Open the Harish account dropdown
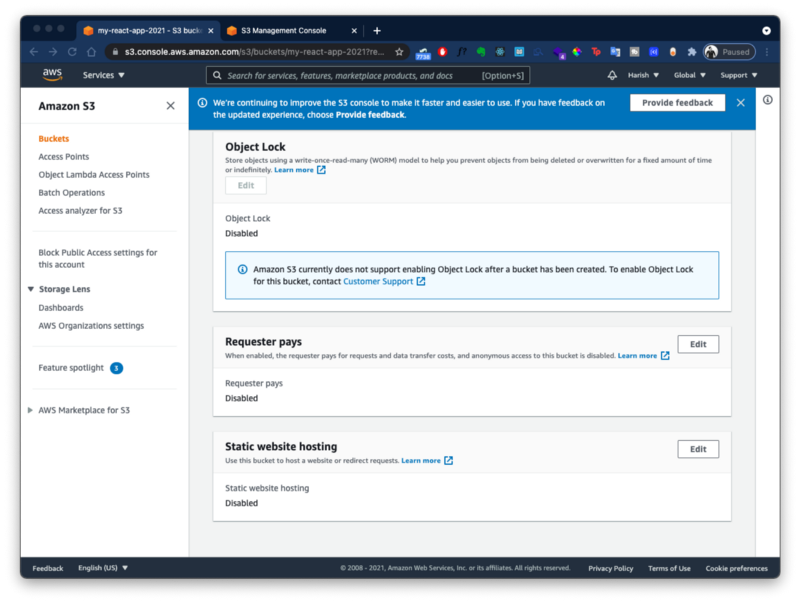800x603 pixels. tap(643, 75)
